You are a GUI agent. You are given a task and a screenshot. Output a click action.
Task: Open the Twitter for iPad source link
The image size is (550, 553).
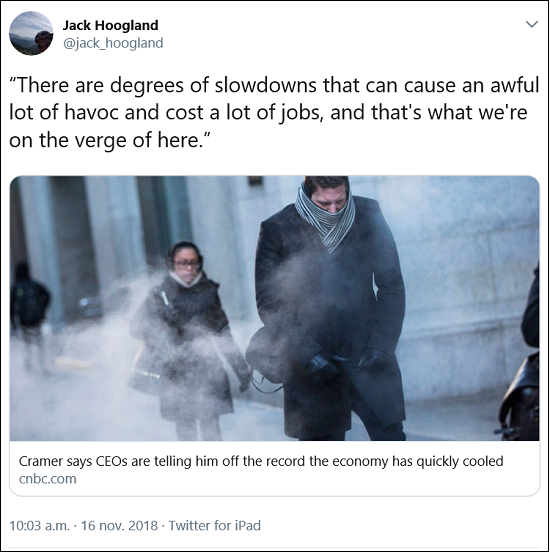[x=214, y=525]
